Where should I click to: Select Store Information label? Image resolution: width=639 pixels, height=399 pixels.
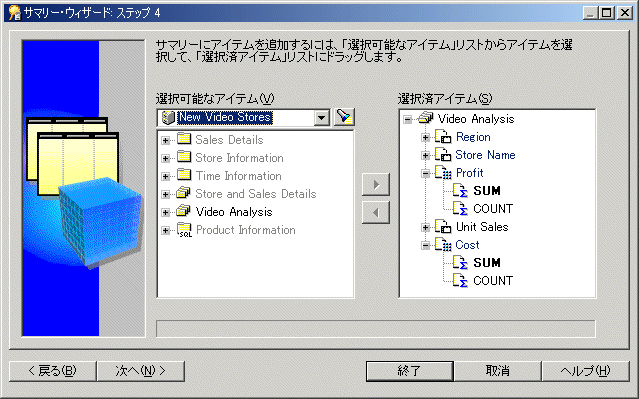point(239,158)
